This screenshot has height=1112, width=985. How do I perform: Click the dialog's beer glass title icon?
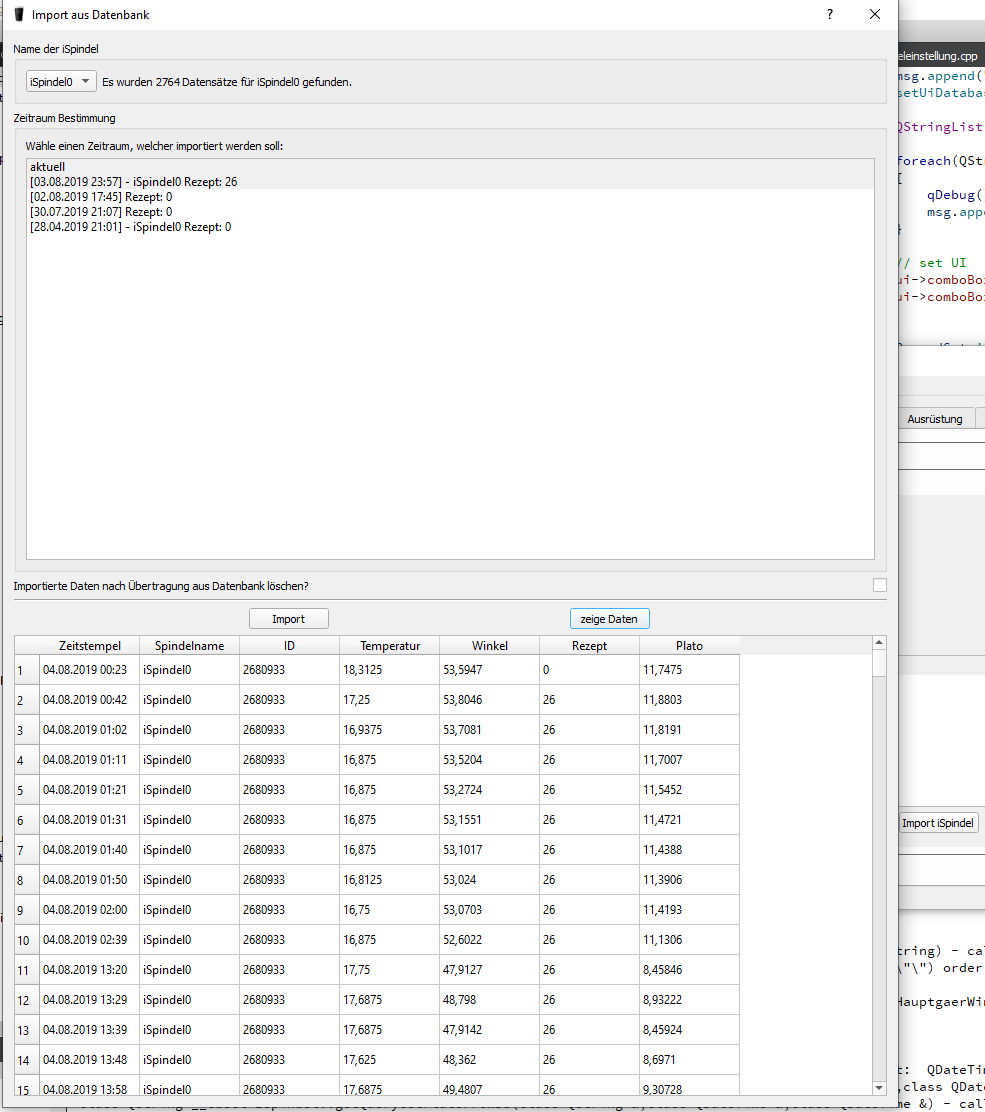[18, 15]
